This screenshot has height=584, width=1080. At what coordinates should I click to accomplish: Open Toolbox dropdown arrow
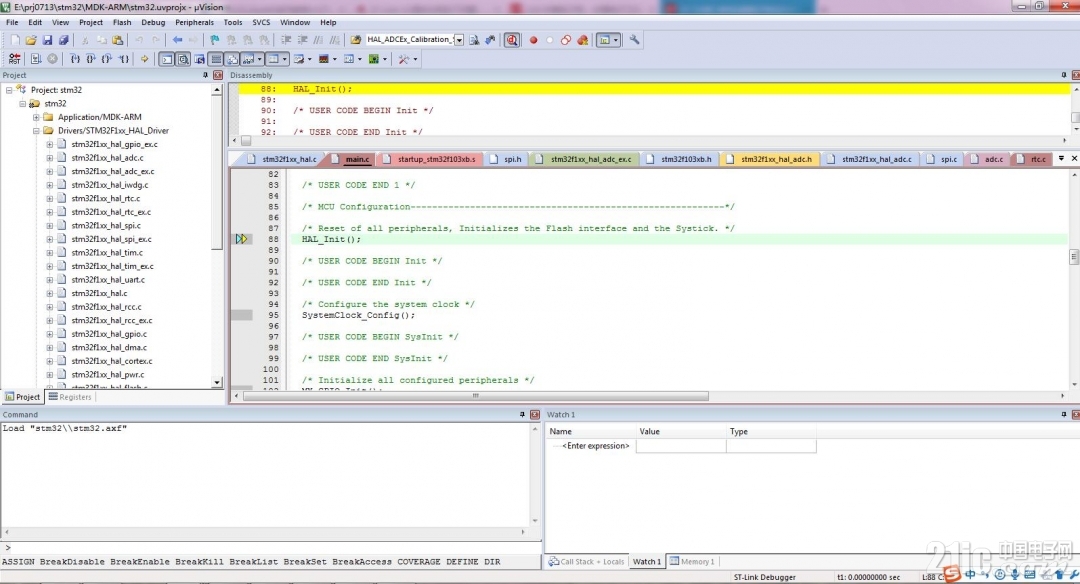coord(415,59)
